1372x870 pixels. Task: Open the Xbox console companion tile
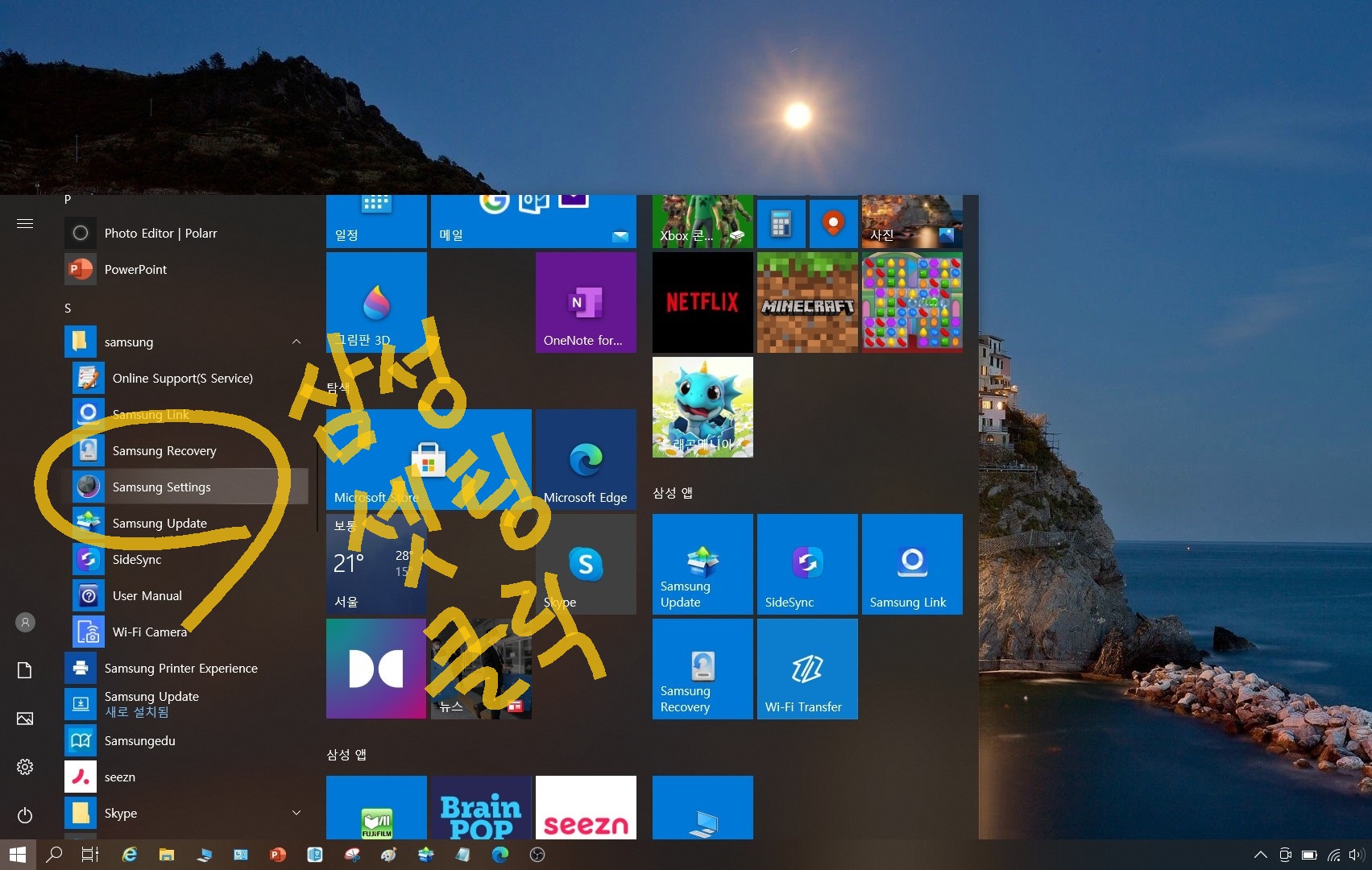coord(703,222)
